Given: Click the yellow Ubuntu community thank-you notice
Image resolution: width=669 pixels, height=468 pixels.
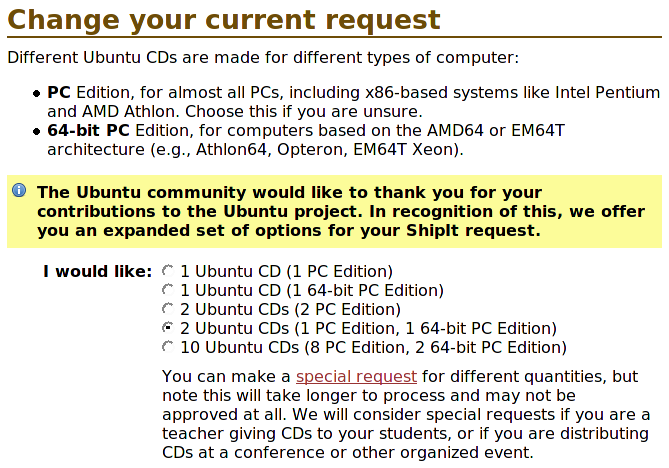Looking at the screenshot, I should click(x=334, y=211).
